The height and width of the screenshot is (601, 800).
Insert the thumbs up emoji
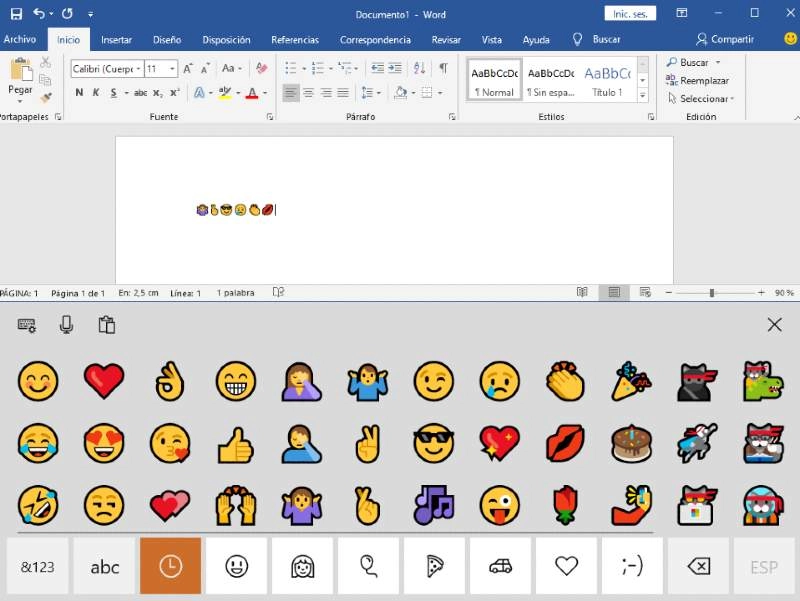pyautogui.click(x=236, y=447)
